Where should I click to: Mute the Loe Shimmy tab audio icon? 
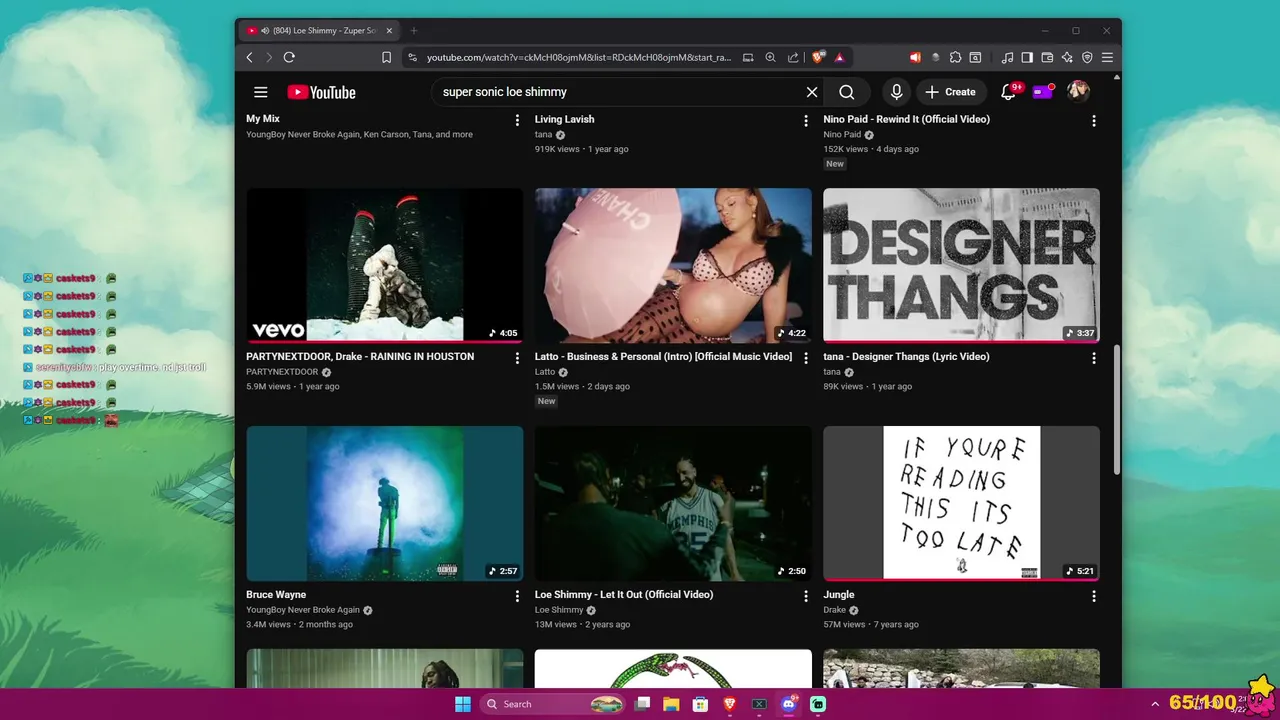tap(265, 31)
